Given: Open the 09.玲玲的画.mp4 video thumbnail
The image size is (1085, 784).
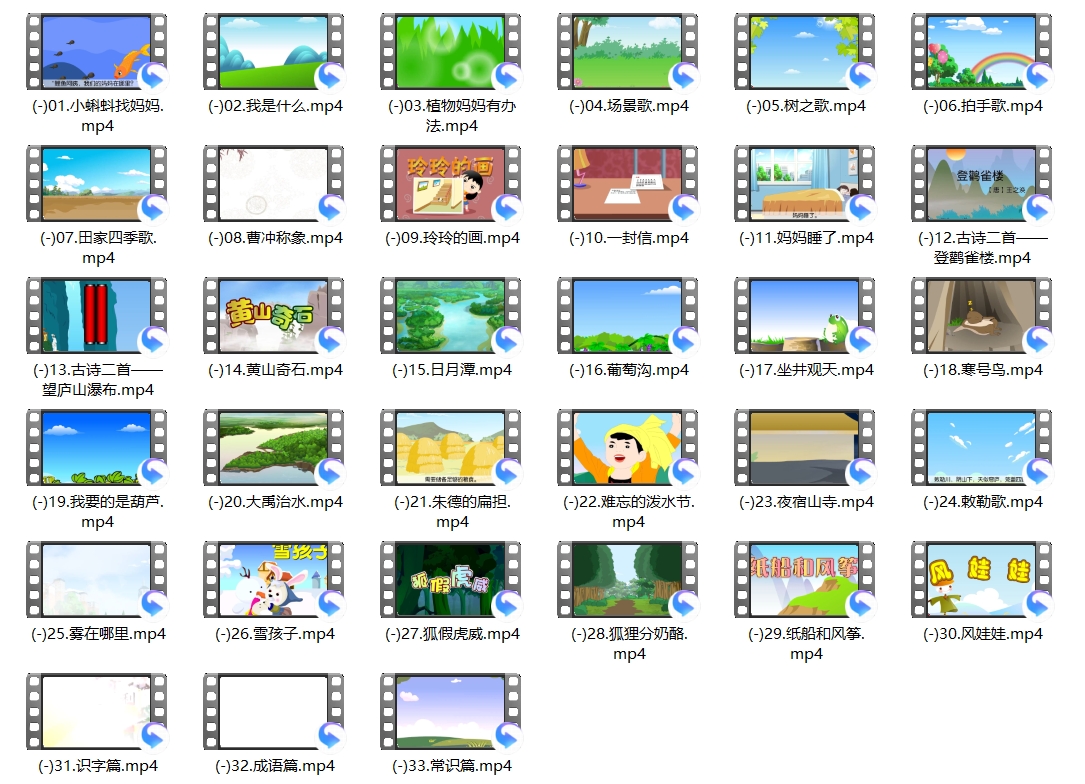Looking at the screenshot, I should point(451,184).
